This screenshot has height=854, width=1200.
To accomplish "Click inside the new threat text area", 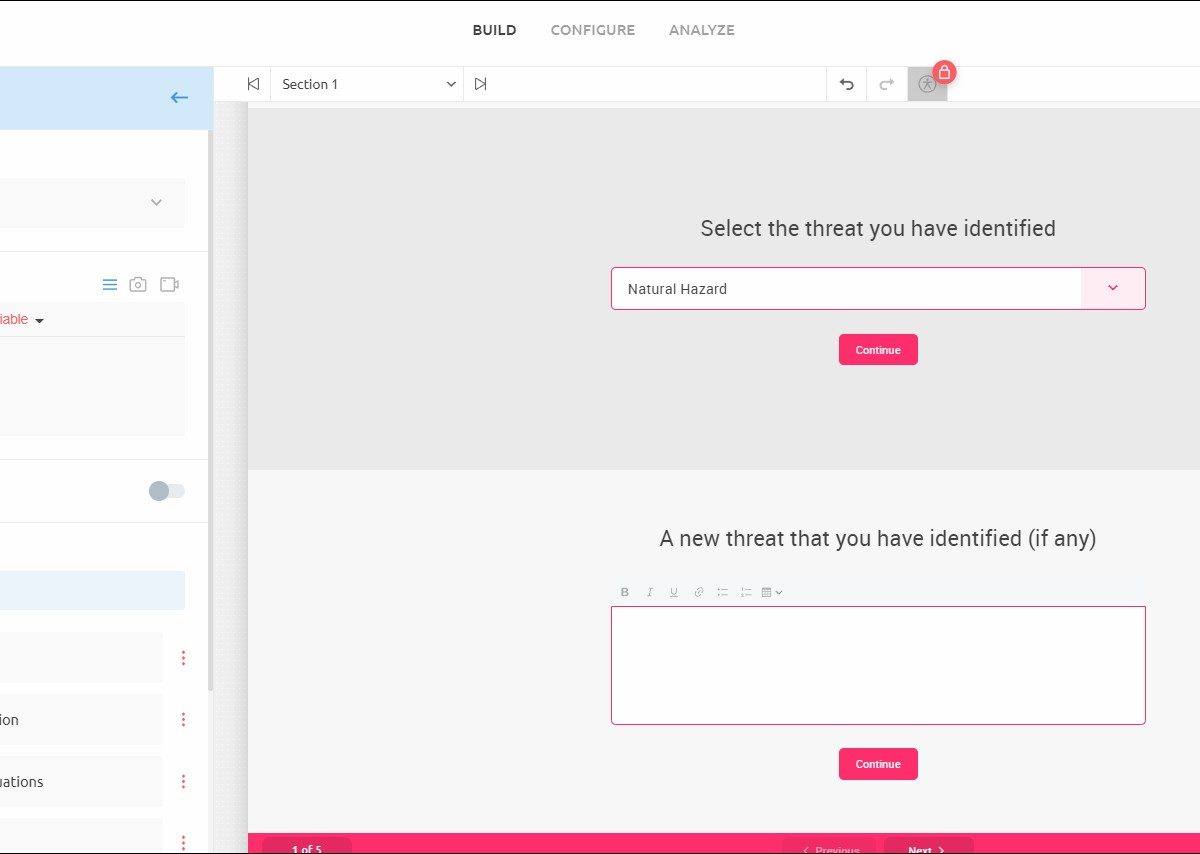I will (x=878, y=665).
